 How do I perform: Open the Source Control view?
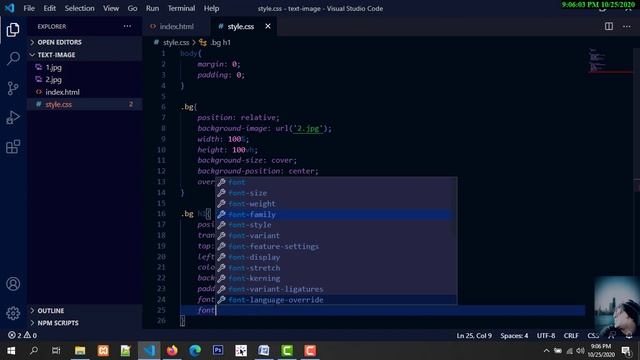click(x=13, y=88)
